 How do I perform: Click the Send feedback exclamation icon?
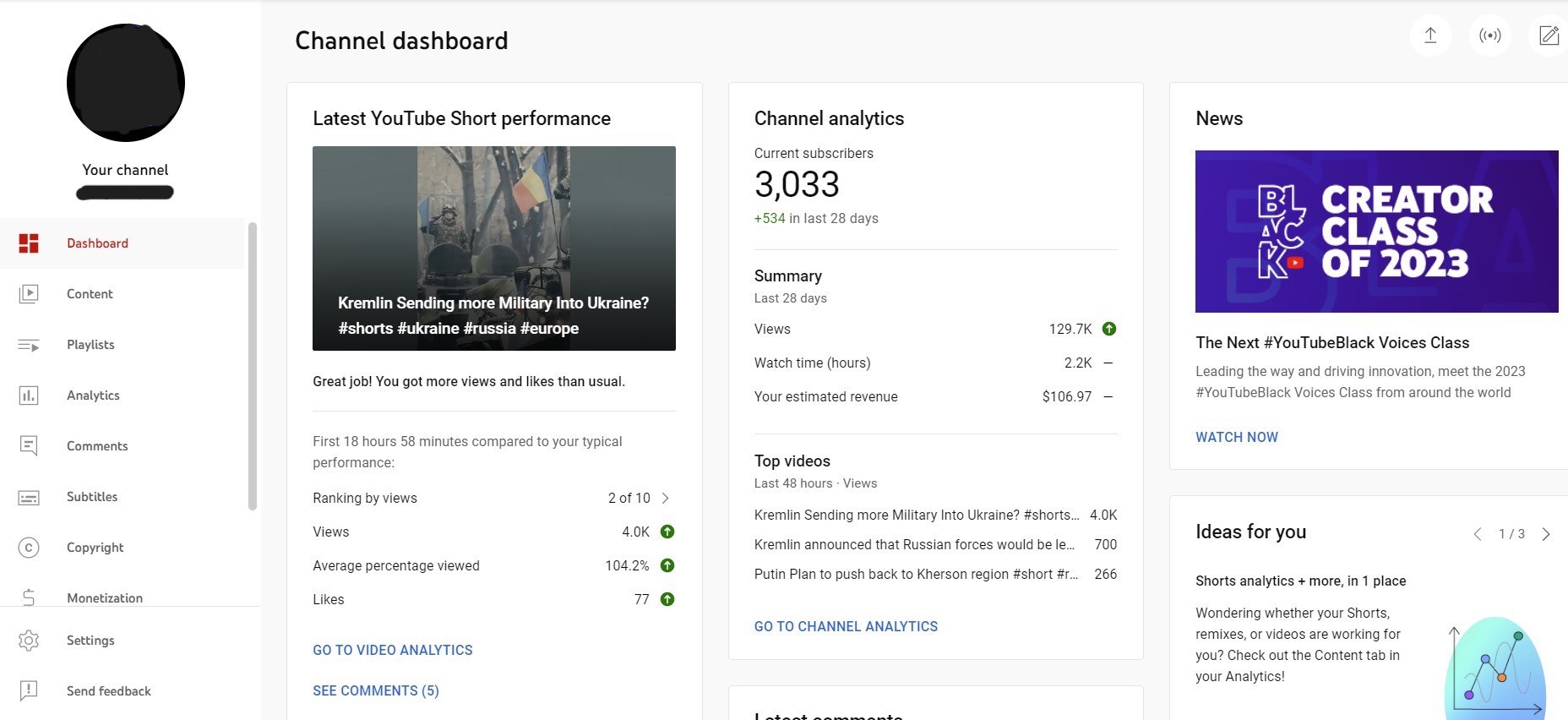click(29, 691)
